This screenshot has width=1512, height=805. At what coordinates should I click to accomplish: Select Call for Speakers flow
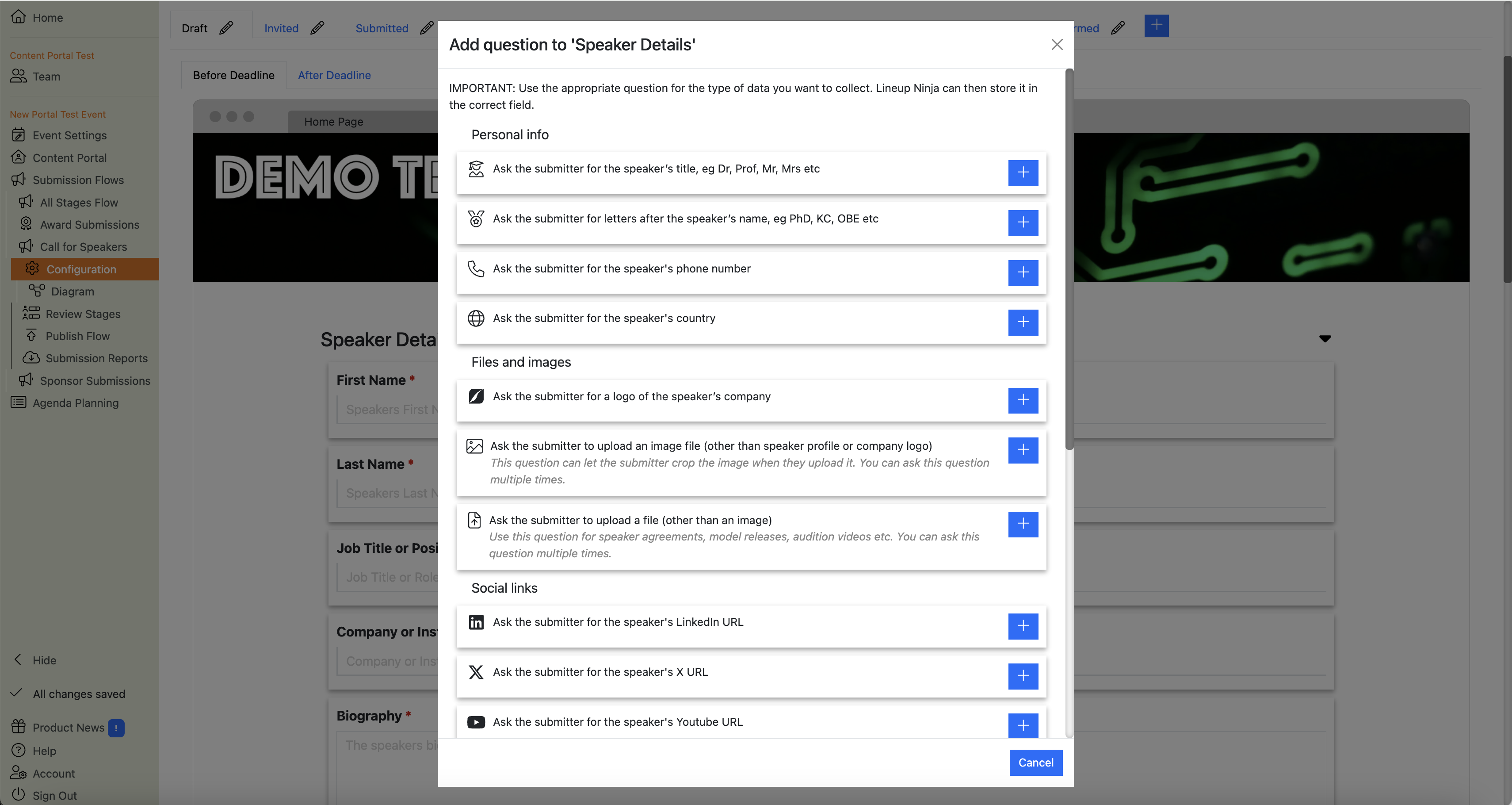[73, 247]
